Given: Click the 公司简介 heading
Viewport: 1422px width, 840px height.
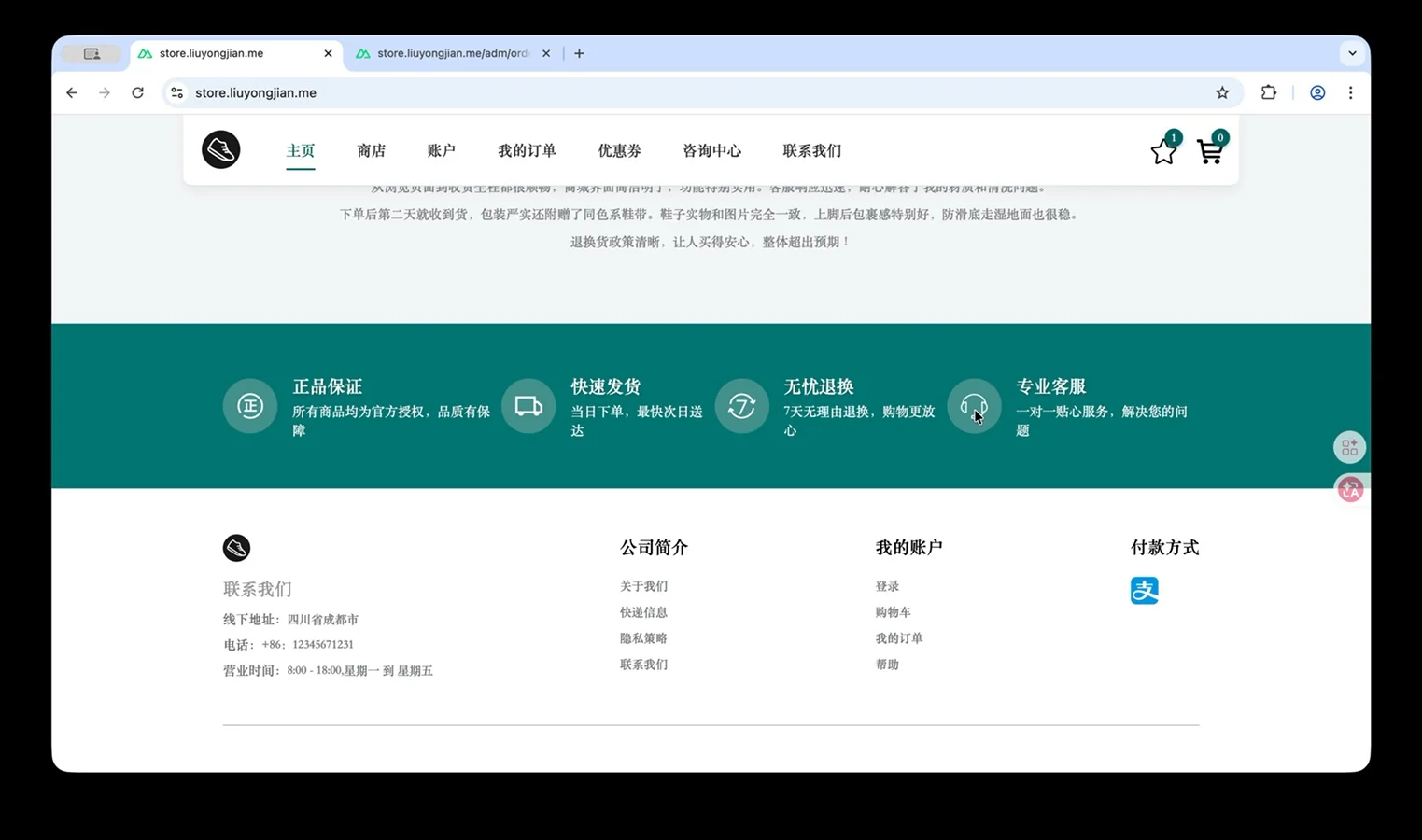Looking at the screenshot, I should click(654, 548).
